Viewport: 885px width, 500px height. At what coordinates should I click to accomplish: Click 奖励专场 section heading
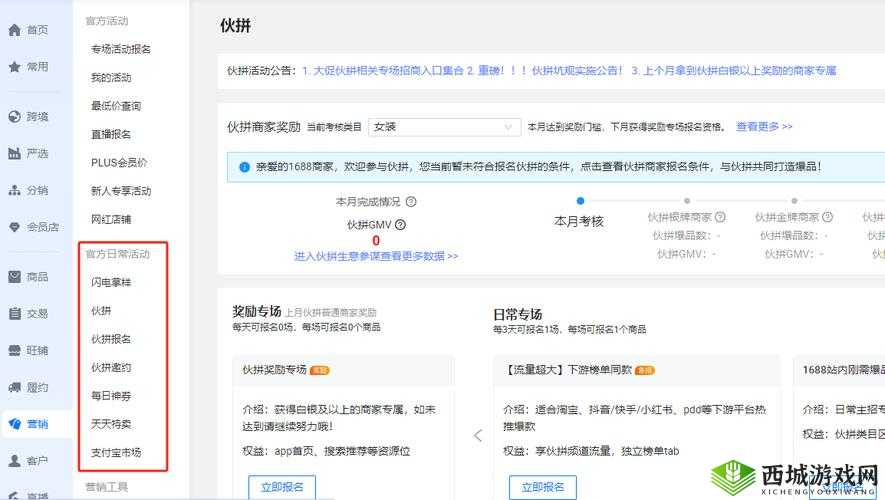[257, 311]
